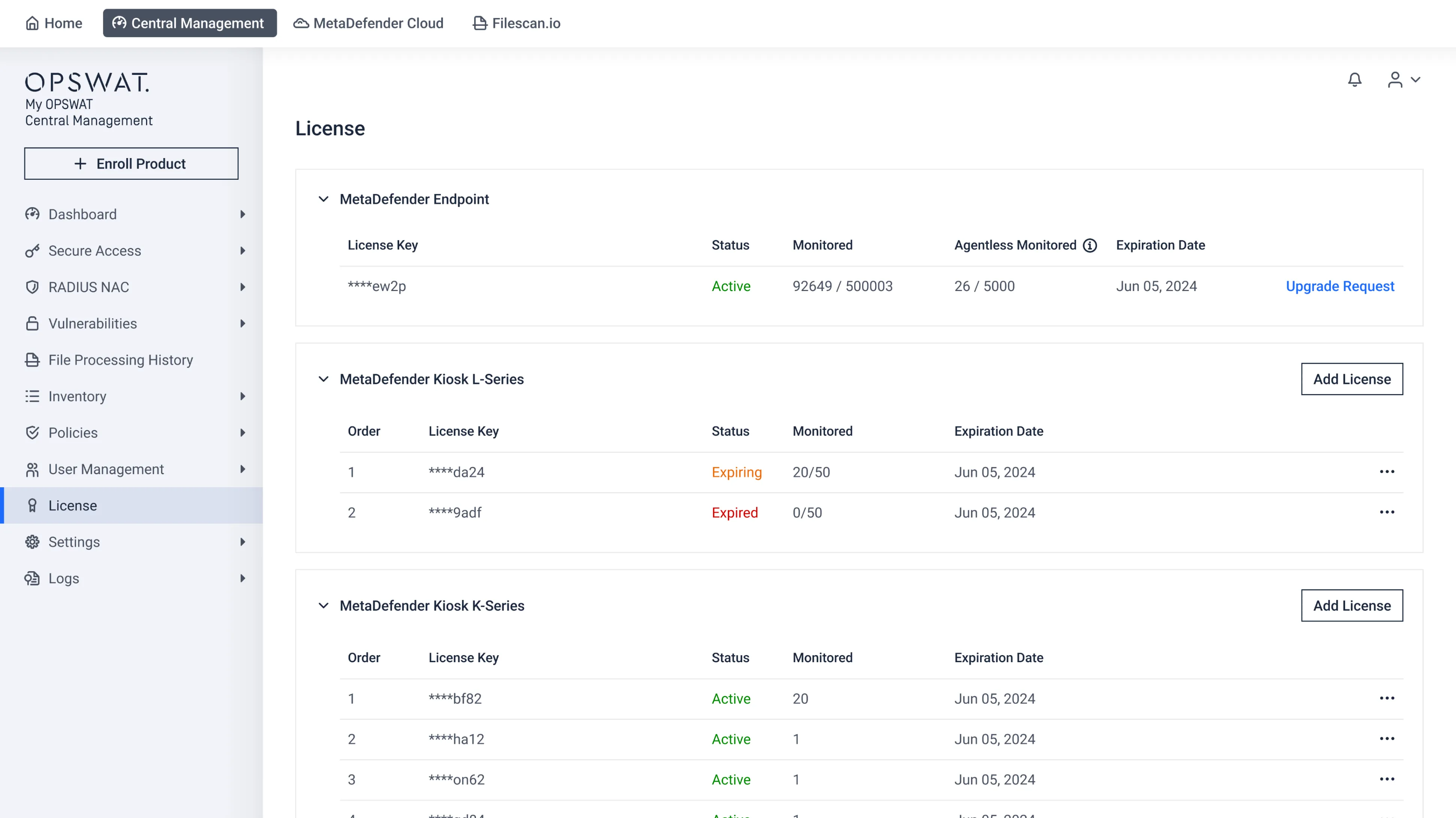Open more options for license ****da24
This screenshot has width=1456, height=818.
point(1386,472)
